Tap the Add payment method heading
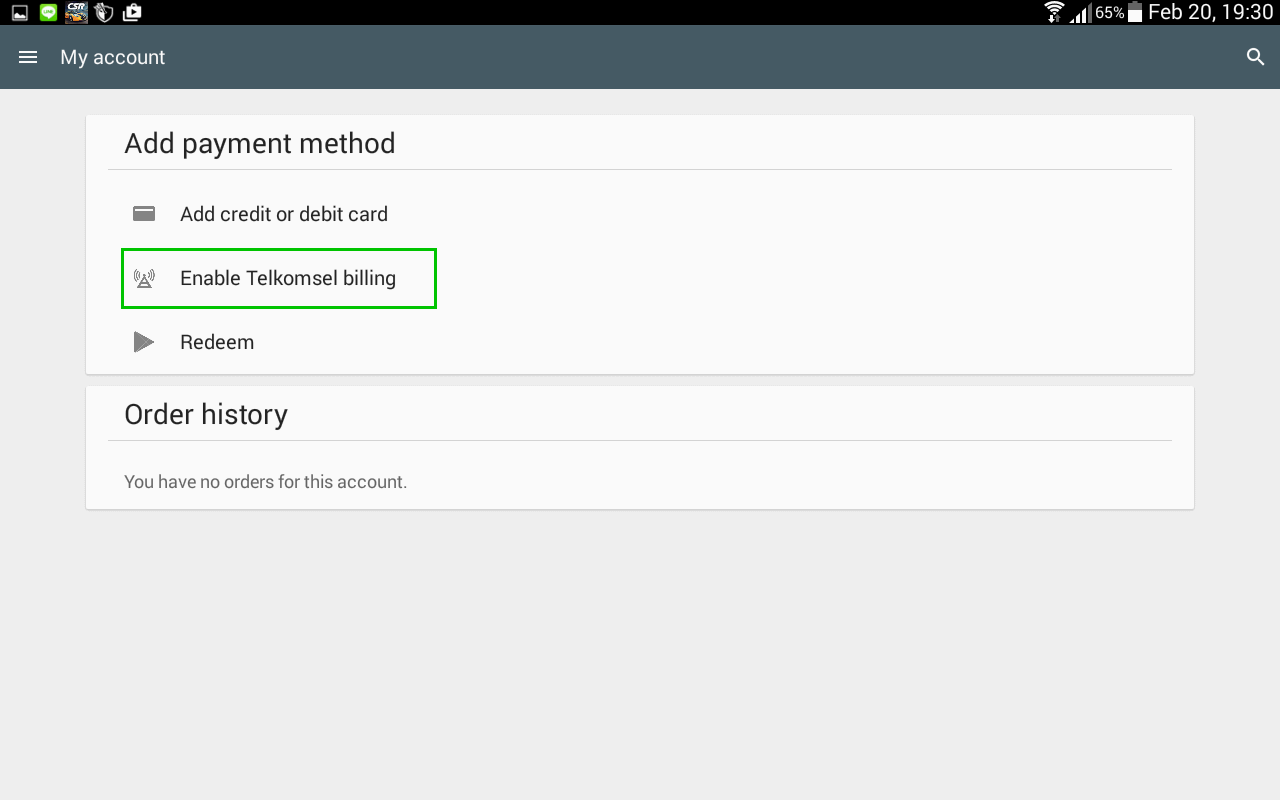 click(x=260, y=143)
